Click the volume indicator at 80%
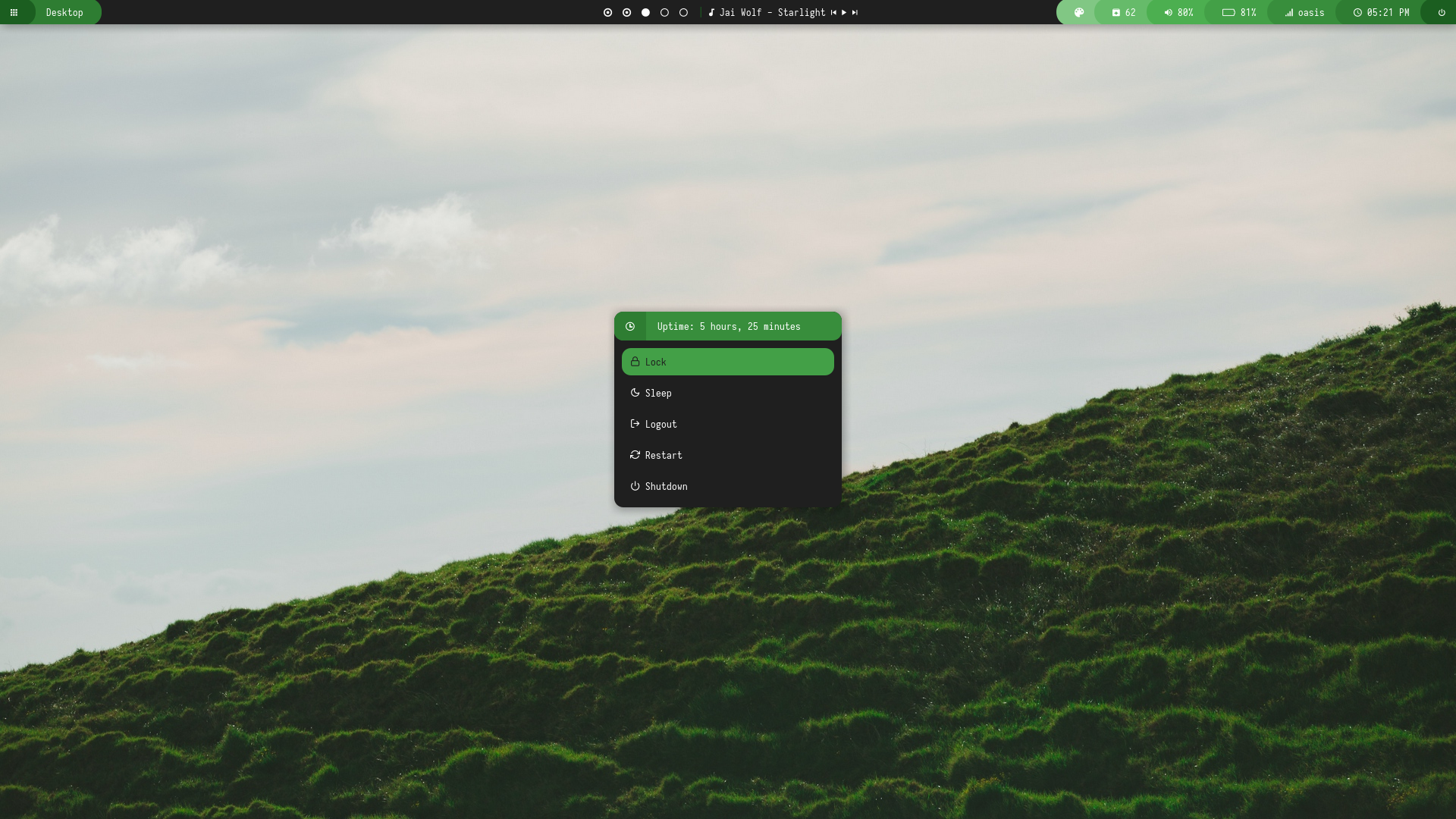1456x819 pixels. (1178, 12)
